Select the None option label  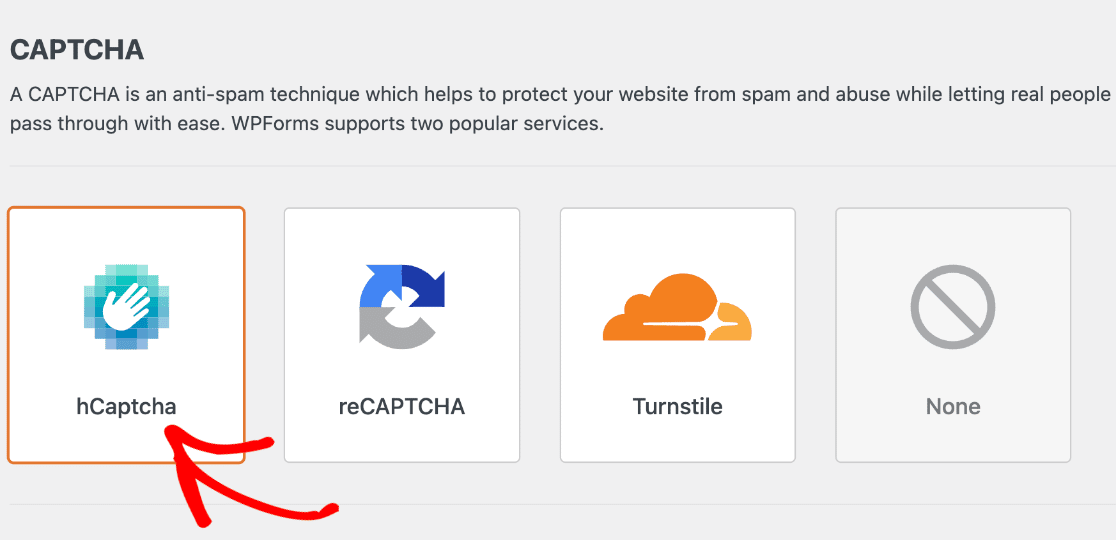pos(953,407)
